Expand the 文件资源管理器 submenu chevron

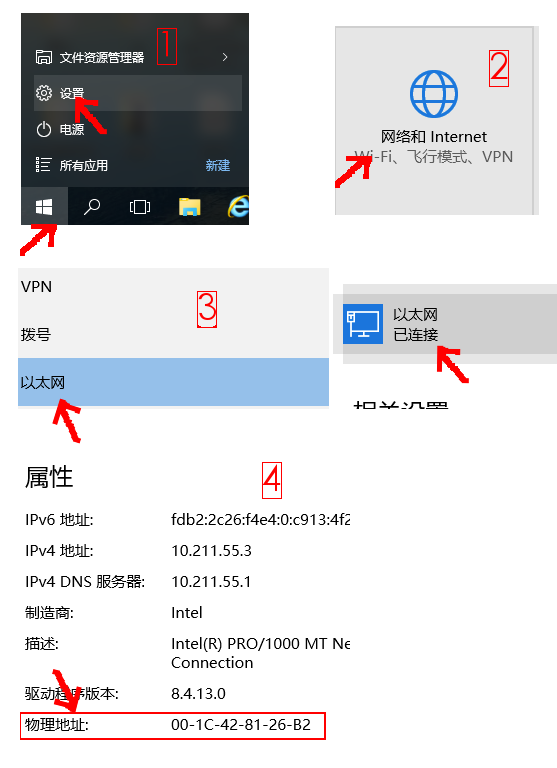coord(225,57)
